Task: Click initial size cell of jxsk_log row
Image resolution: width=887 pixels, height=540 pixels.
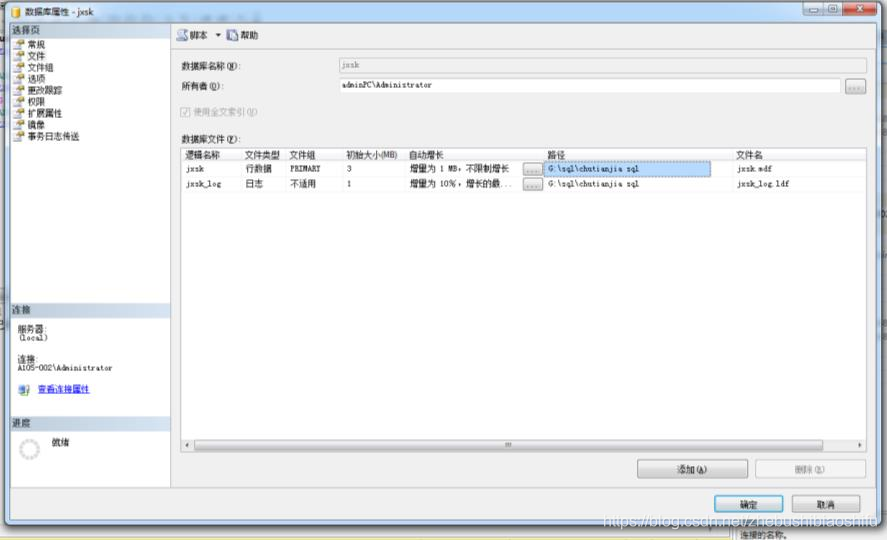Action: click(374, 184)
